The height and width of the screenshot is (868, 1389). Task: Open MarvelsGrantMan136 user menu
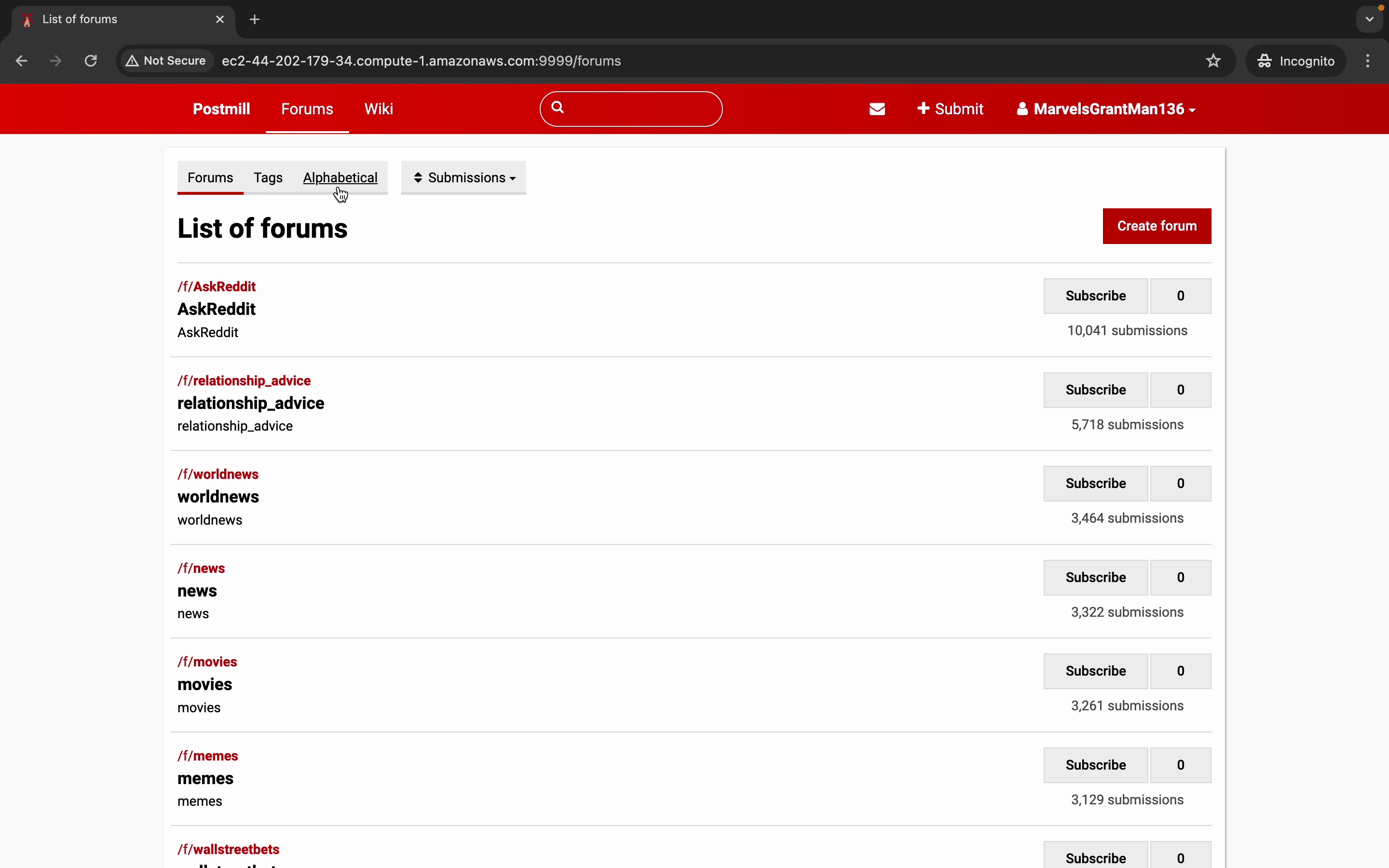tap(1106, 109)
